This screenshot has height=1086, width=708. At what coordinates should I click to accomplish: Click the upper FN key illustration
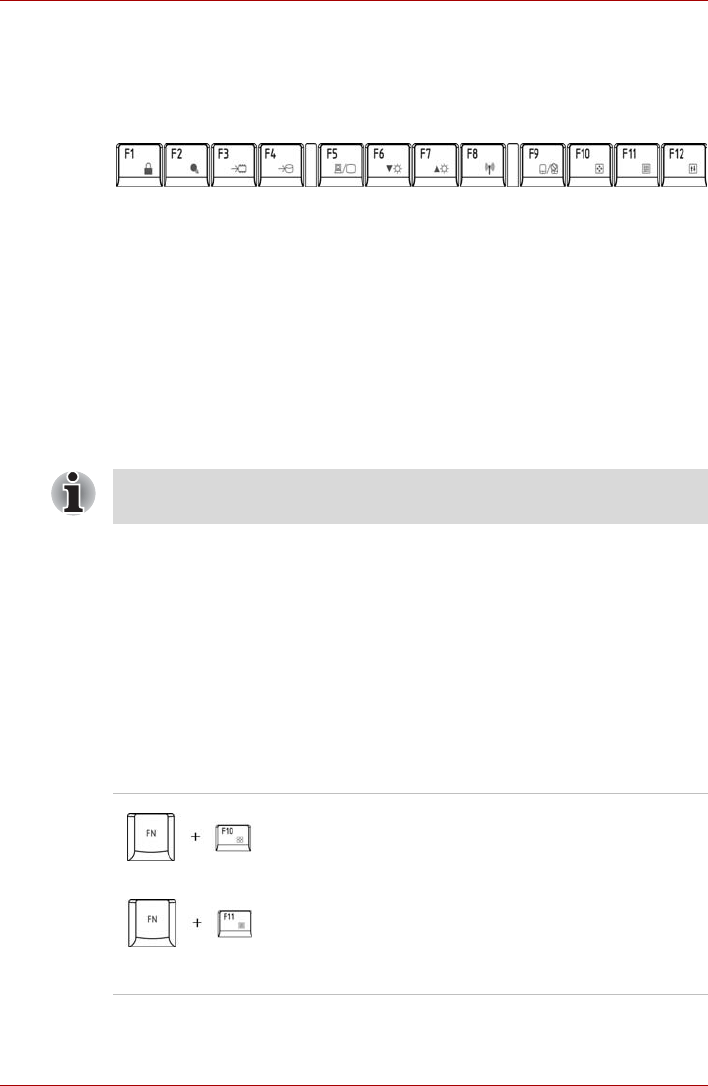[152, 836]
